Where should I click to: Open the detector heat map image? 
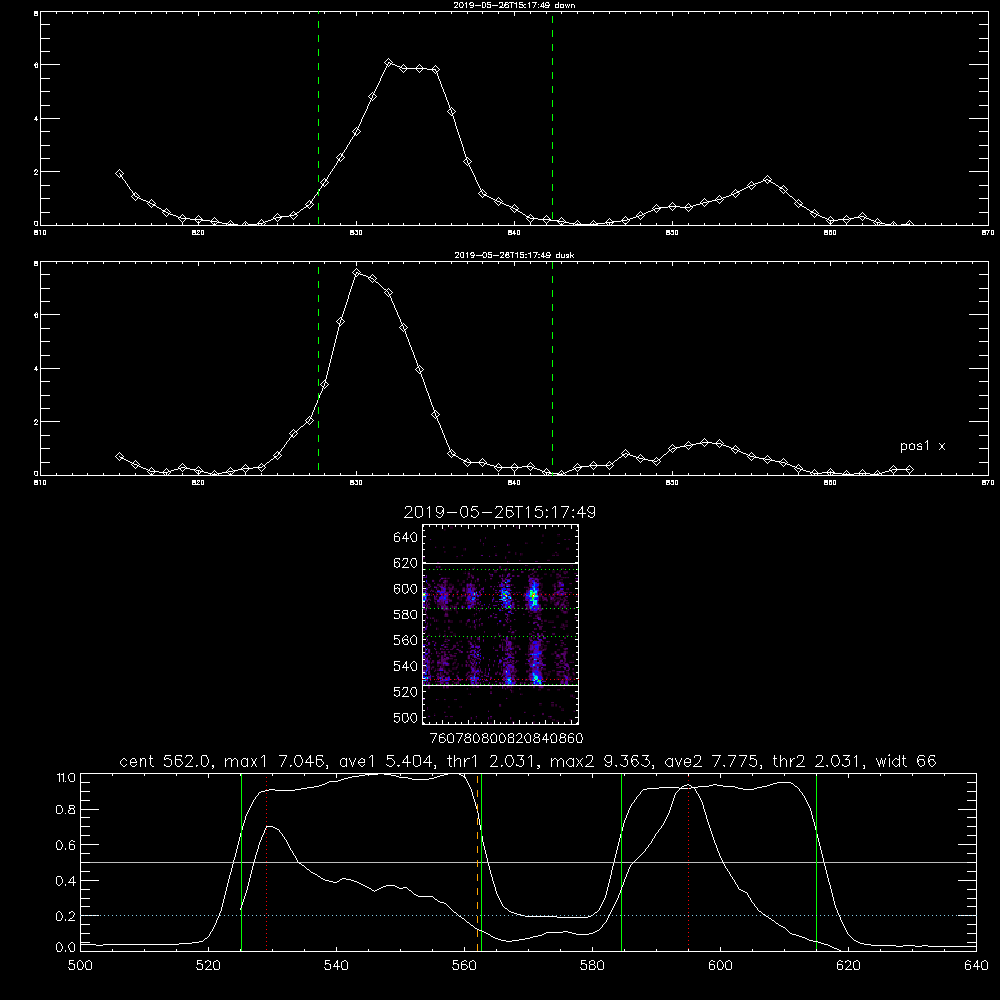pos(500,624)
